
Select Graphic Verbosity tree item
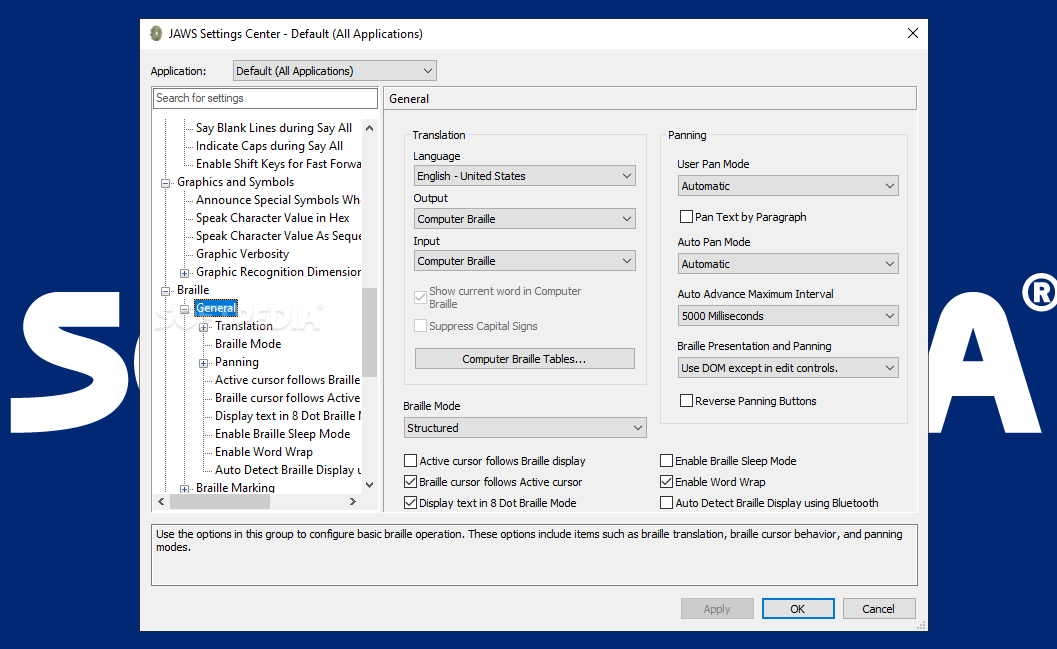coord(242,254)
